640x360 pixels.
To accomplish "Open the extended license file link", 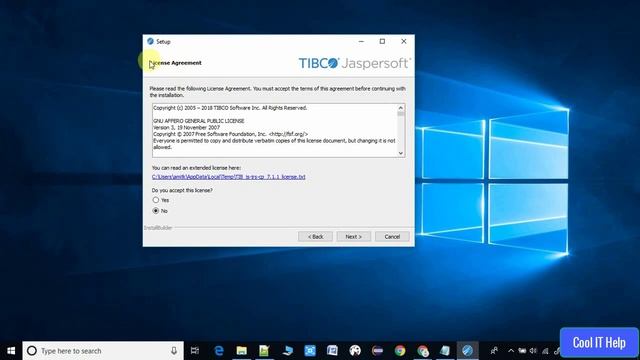I will [x=229, y=177].
